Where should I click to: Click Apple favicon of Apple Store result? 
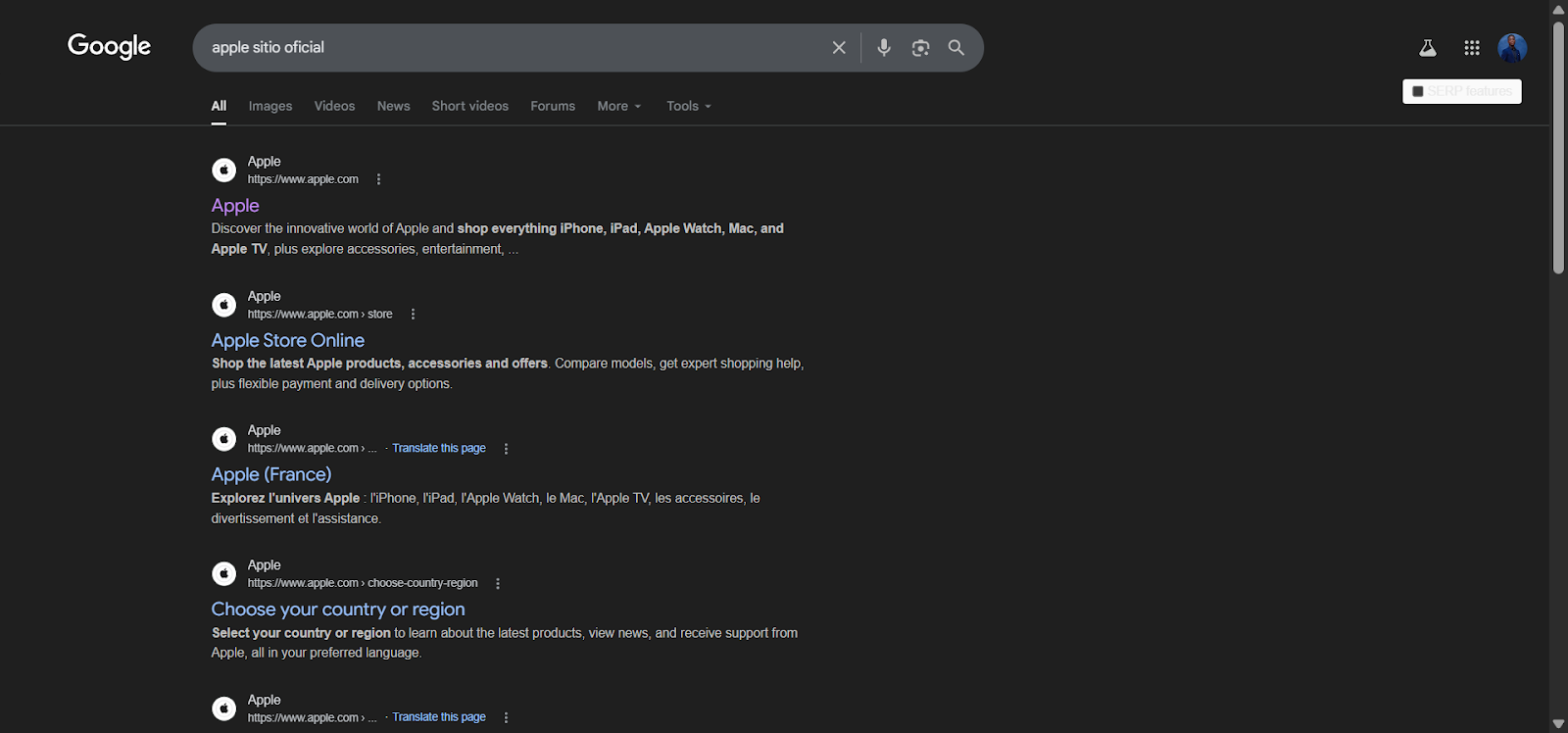pyautogui.click(x=224, y=305)
